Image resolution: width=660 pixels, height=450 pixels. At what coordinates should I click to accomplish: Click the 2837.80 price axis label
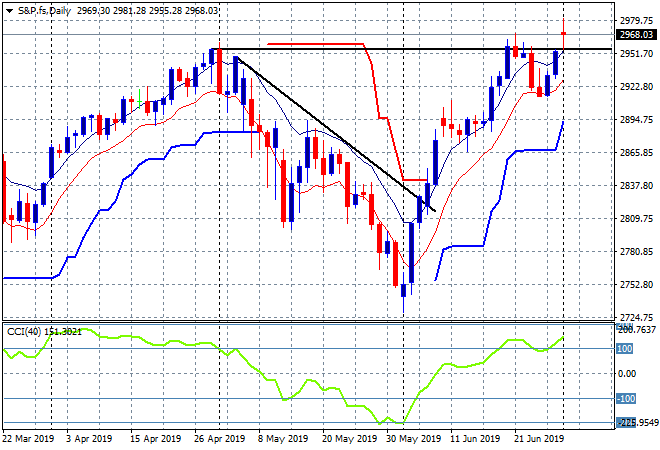point(636,186)
